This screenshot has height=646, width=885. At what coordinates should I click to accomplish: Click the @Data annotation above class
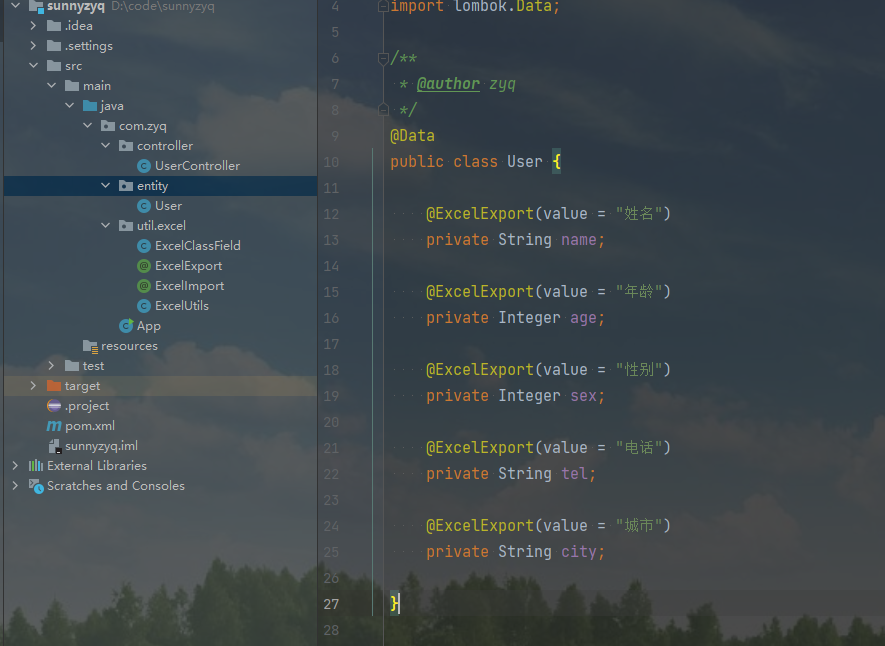point(412,136)
